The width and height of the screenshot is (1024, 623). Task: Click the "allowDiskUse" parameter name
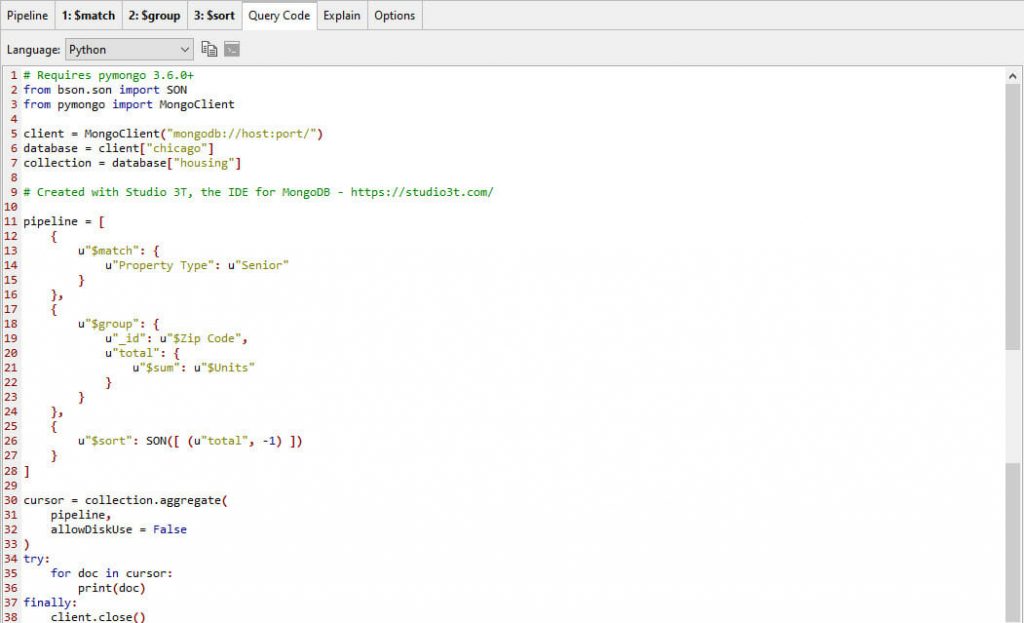click(91, 529)
